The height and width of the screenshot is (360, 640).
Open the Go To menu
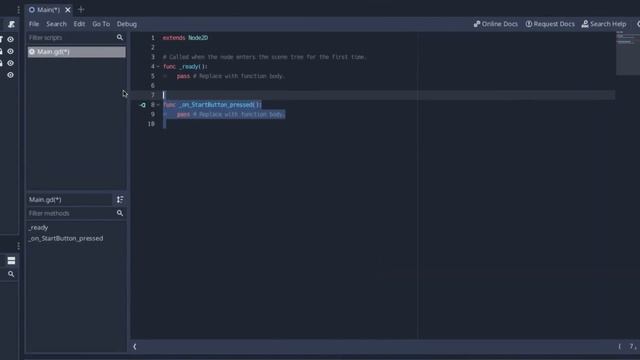[x=101, y=24]
